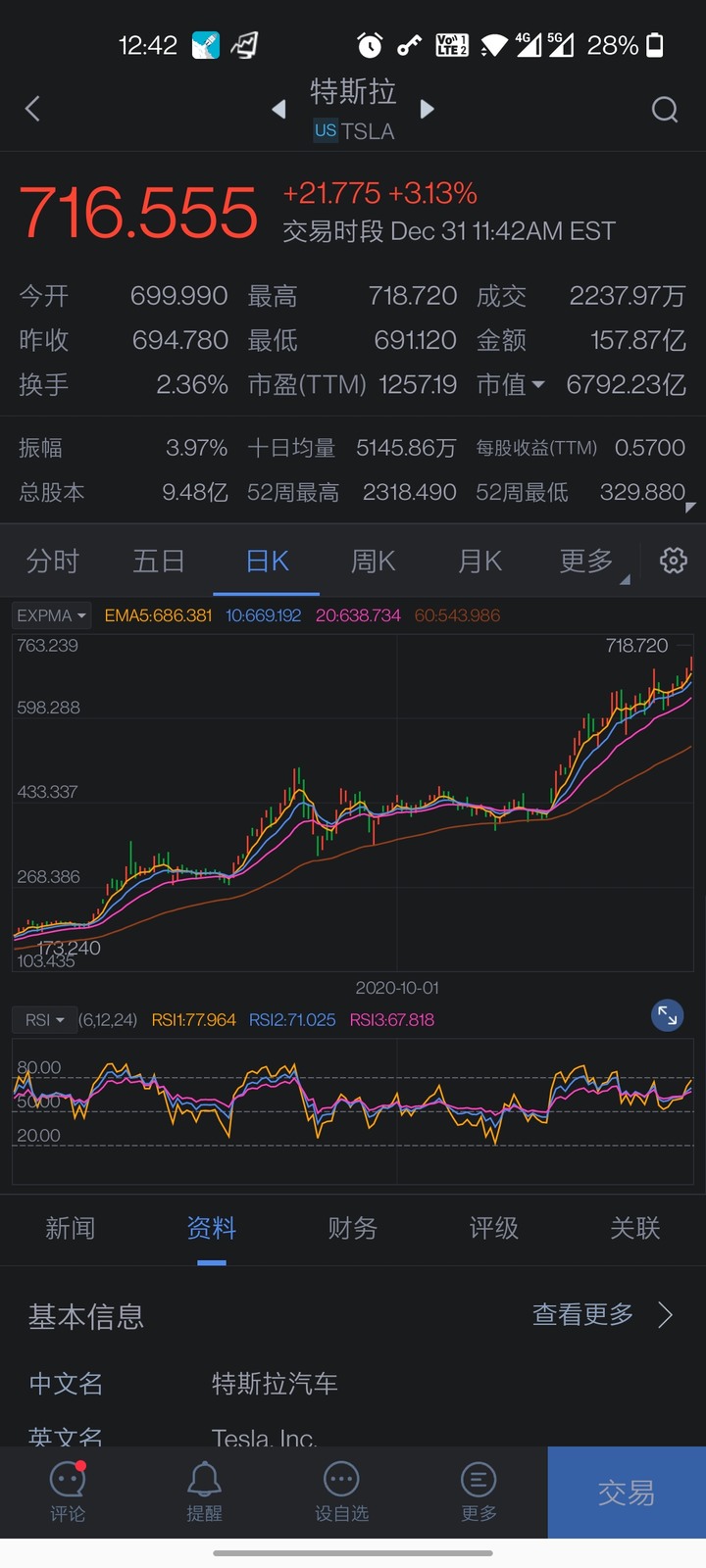
Task: Switch to next stock with right triangle
Action: click(427, 109)
